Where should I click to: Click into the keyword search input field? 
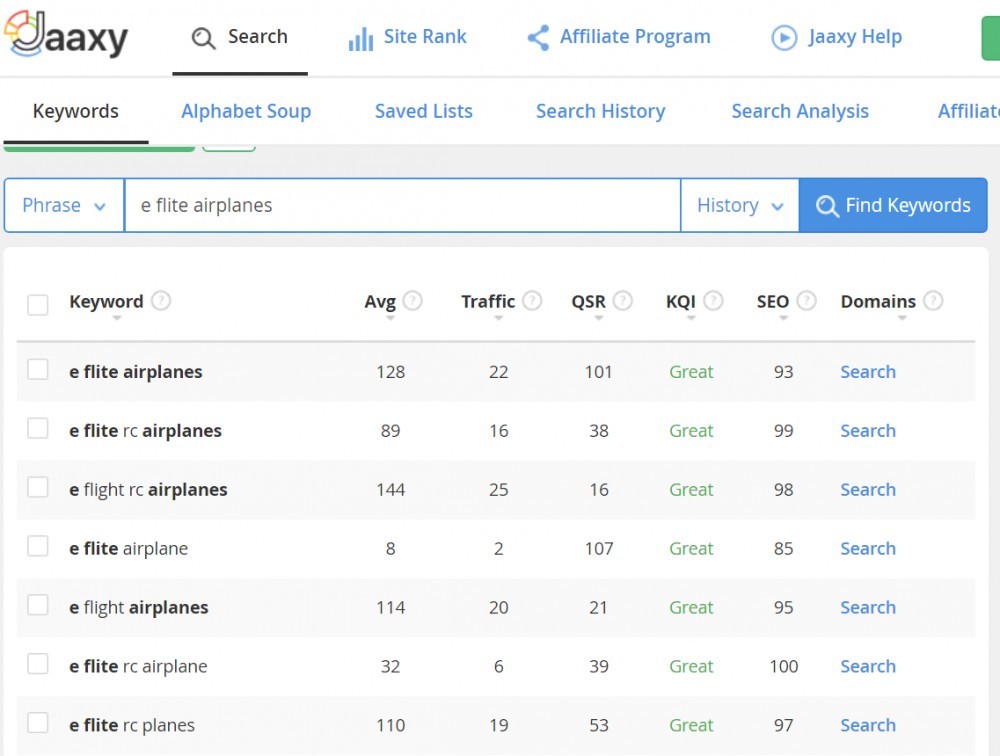coord(402,205)
